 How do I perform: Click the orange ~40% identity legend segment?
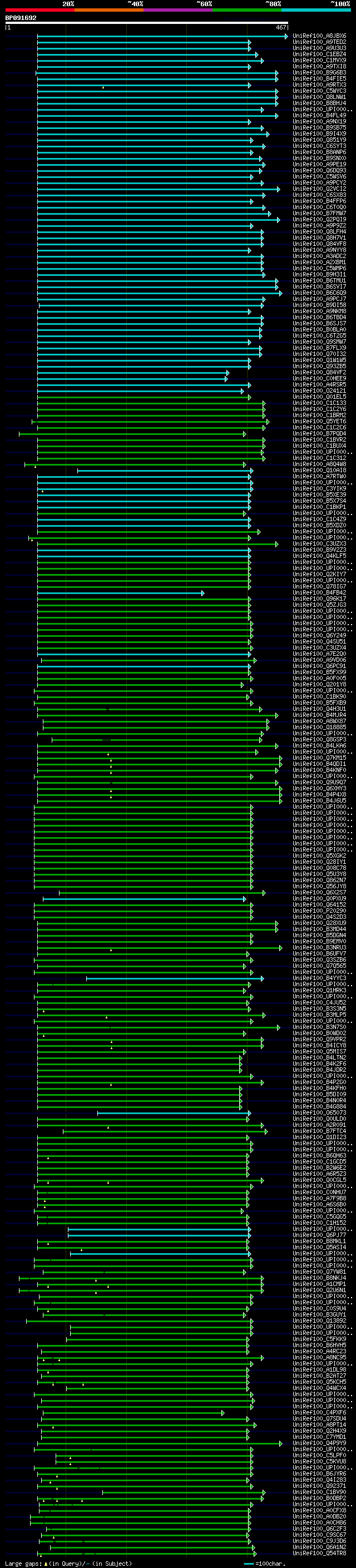(109, 10)
